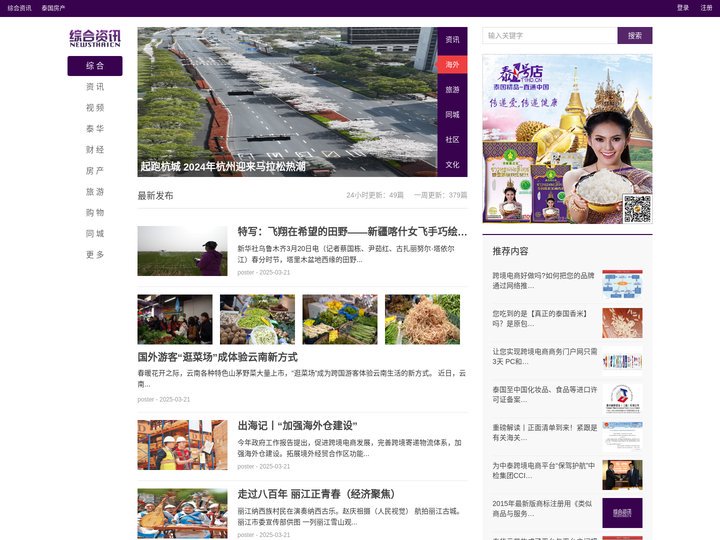Click 登录 in the top bar
The height and width of the screenshot is (540, 720).
(683, 8)
